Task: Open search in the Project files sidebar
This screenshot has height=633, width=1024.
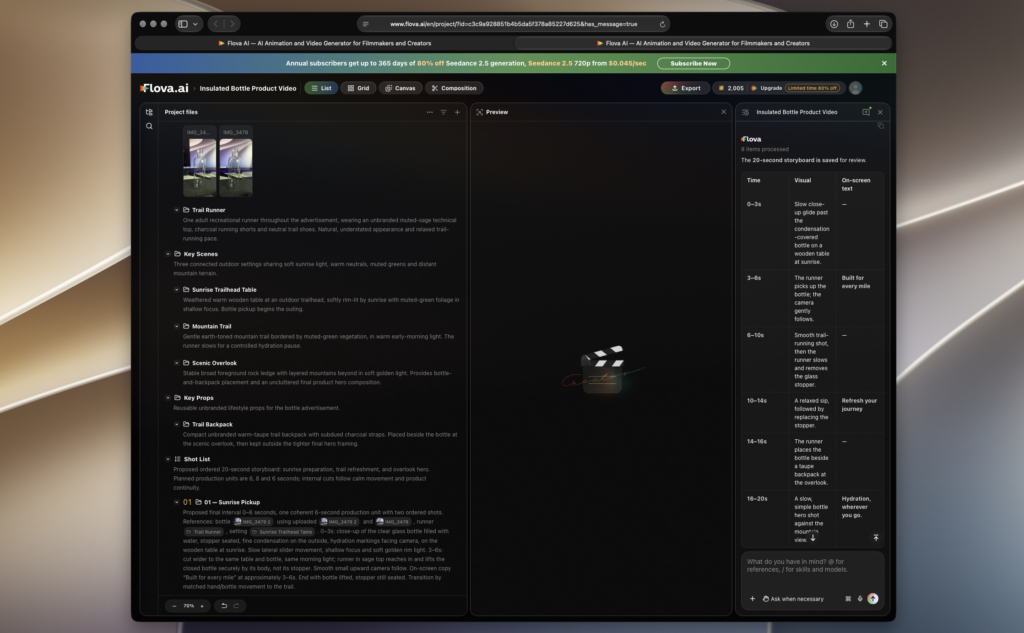Action: (149, 126)
